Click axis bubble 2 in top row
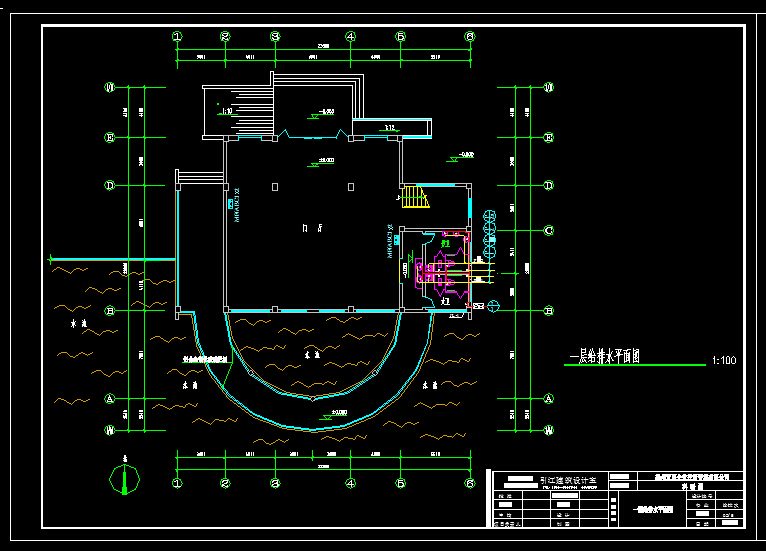The image size is (766, 551). point(225,36)
